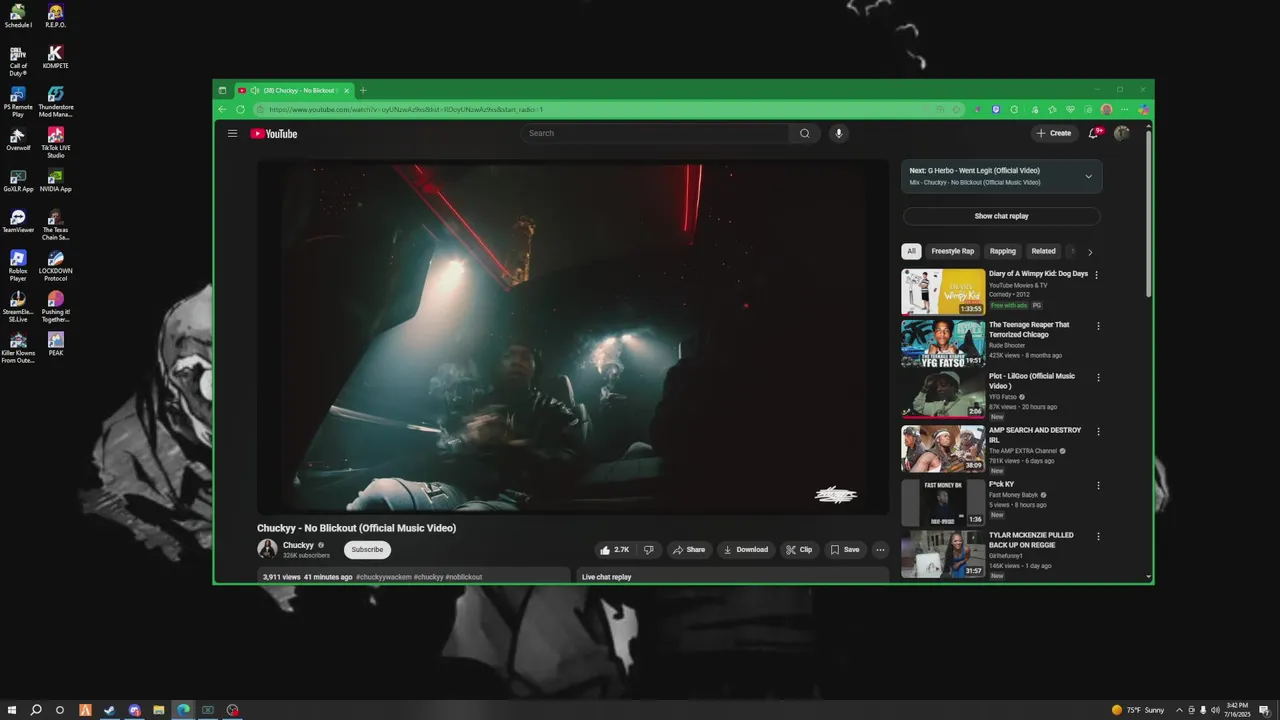Open Roblox Player desktop shortcut
The width and height of the screenshot is (1280, 720).
[18, 265]
